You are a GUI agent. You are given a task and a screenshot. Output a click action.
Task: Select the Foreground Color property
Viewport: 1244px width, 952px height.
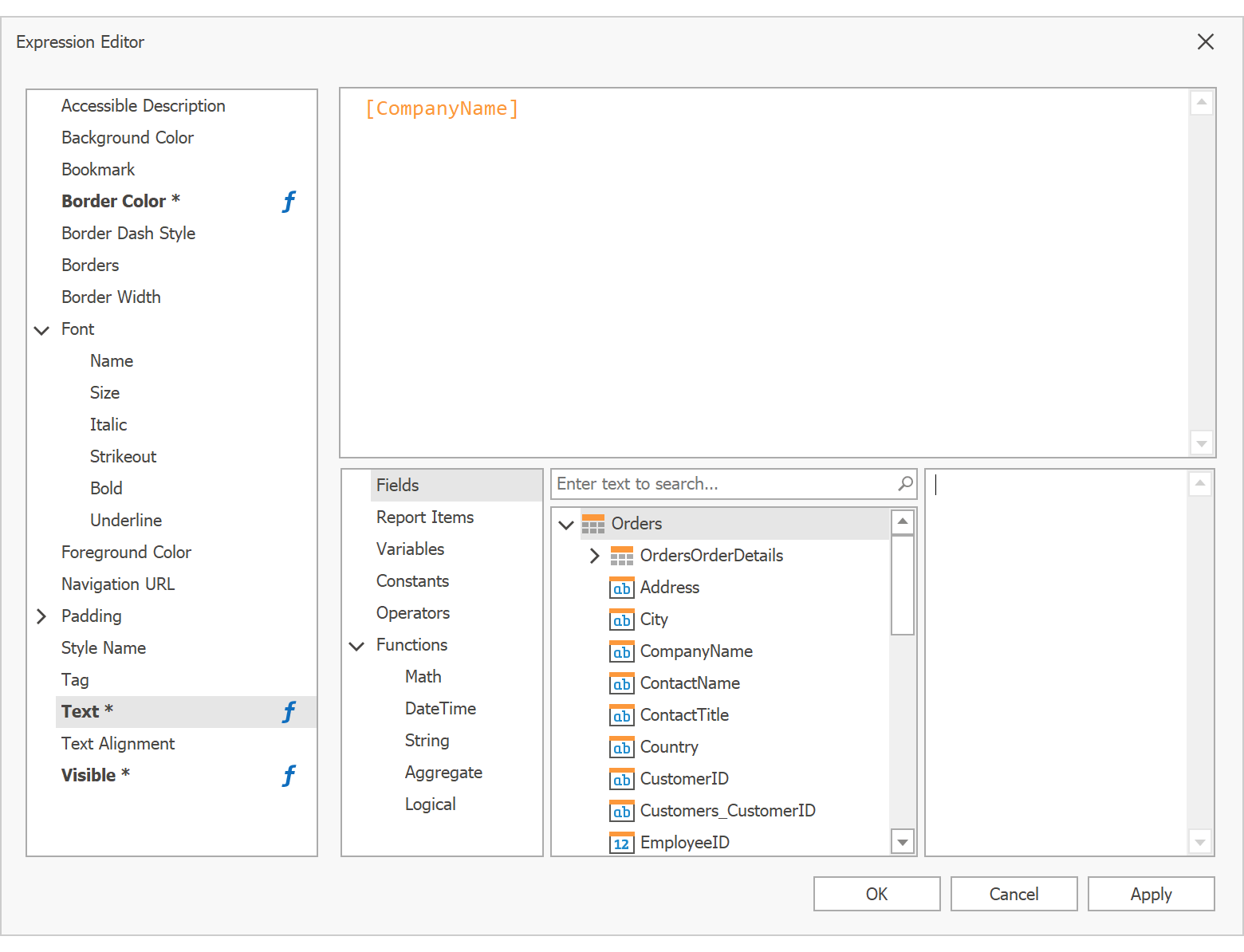[x=126, y=553]
